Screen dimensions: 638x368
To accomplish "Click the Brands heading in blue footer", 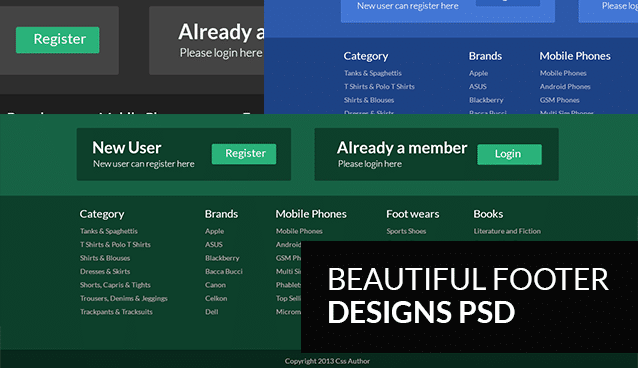I will 485,56.
